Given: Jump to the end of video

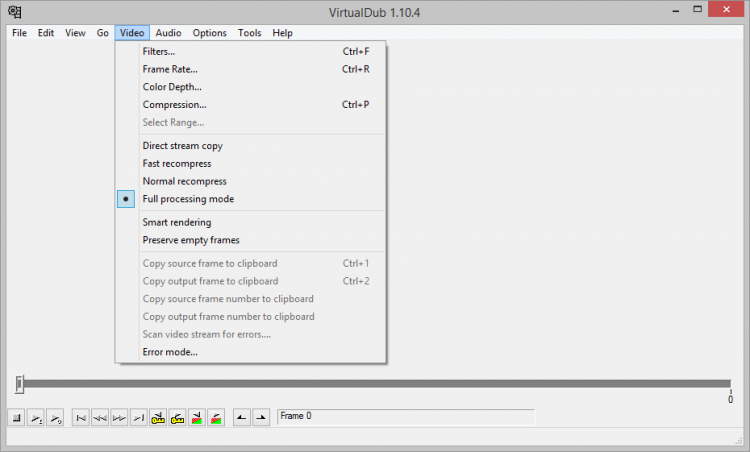Looking at the screenshot, I should tap(139, 418).
